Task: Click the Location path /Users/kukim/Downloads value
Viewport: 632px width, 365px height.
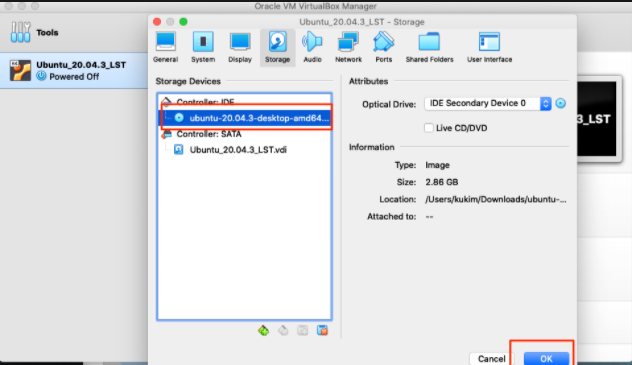Action: tap(496, 199)
